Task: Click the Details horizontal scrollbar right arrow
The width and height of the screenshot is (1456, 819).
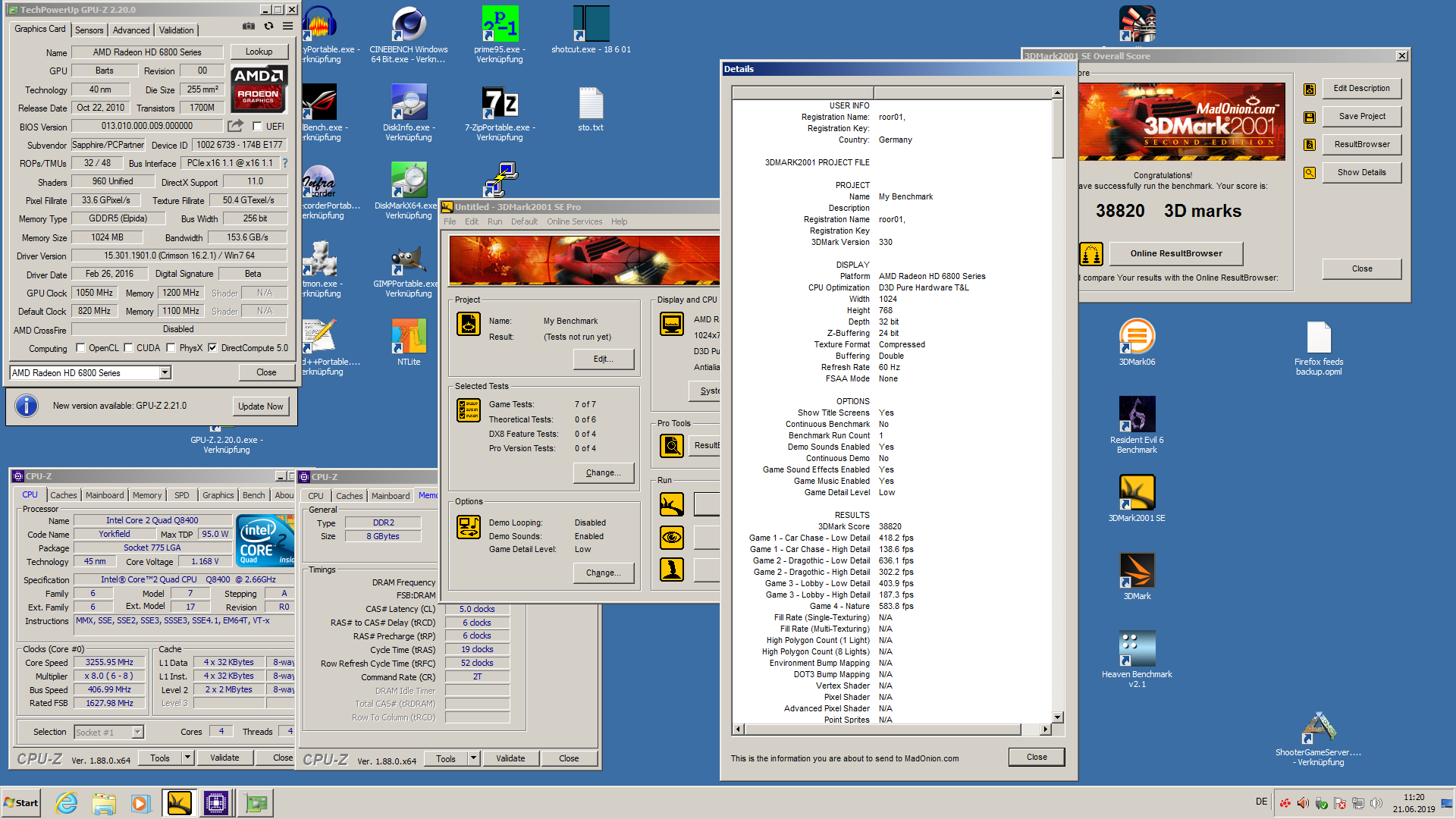Action: [1046, 730]
